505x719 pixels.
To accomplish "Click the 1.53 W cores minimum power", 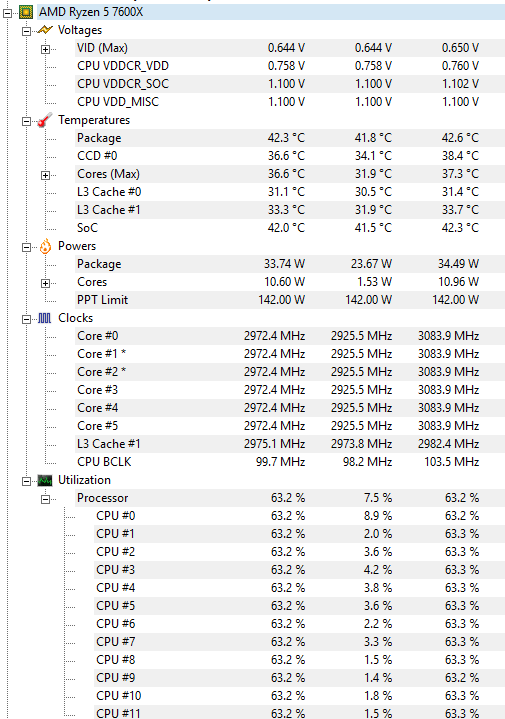I will click(x=375, y=282).
